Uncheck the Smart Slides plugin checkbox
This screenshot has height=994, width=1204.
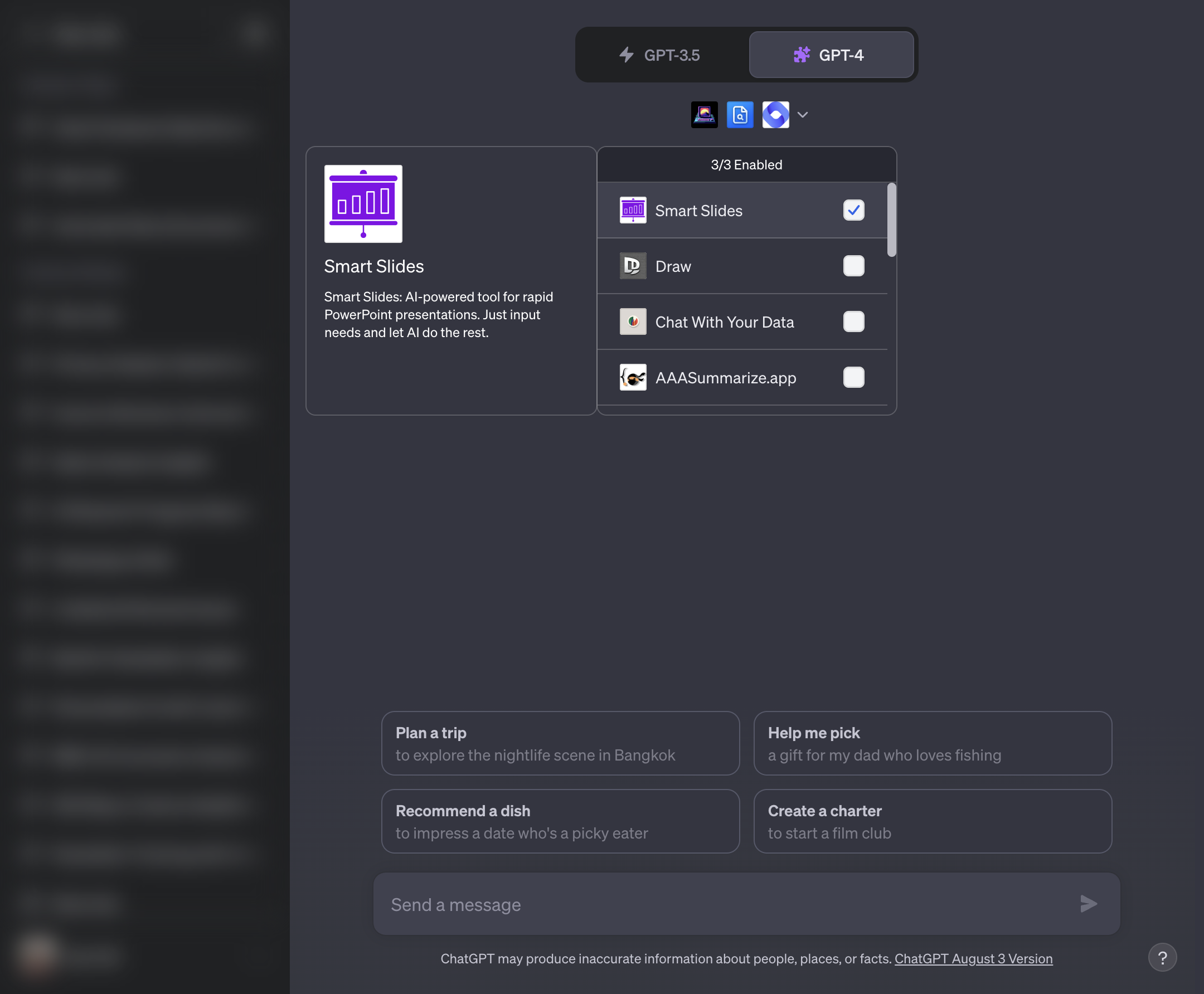853,211
